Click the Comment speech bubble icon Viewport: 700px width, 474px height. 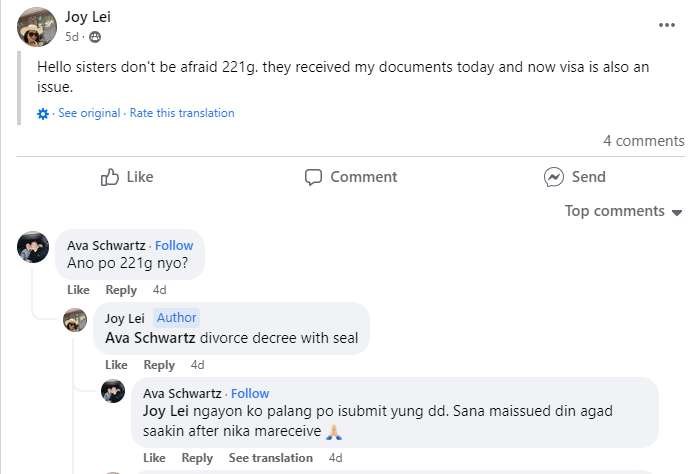pyautogui.click(x=314, y=177)
